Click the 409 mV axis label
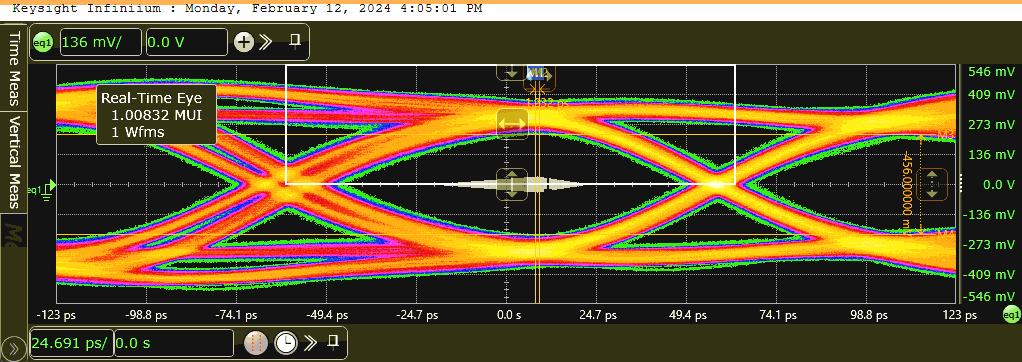The image size is (1022, 362). click(x=991, y=95)
